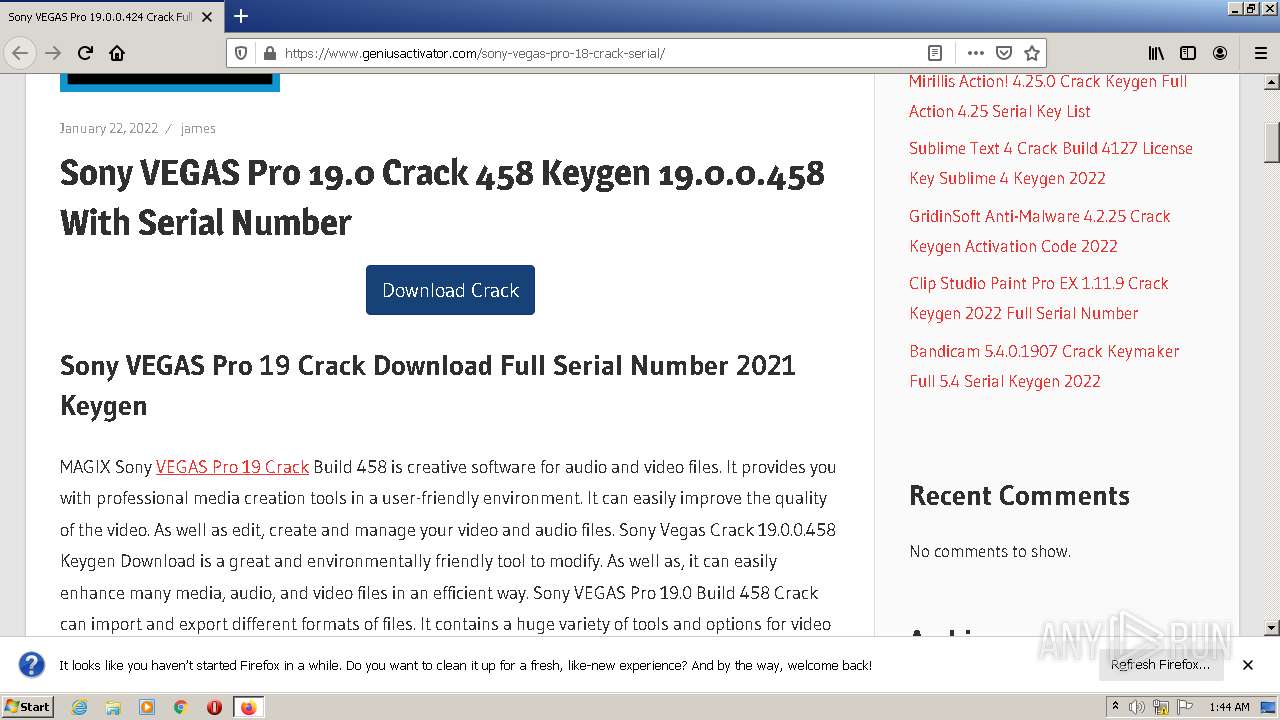Open Firefox hamburger application menu

[1260, 53]
